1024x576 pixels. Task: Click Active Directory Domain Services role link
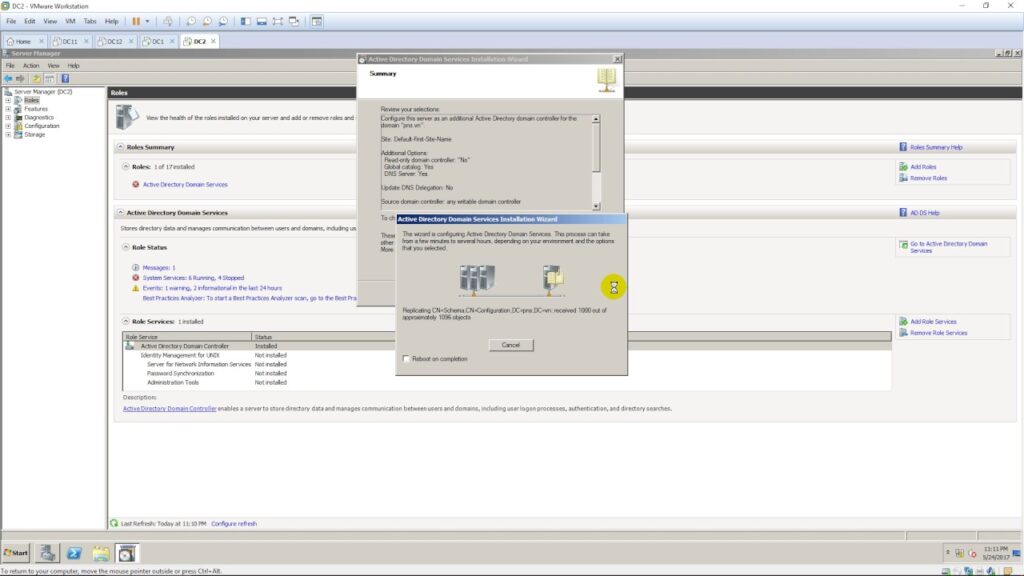(185, 185)
